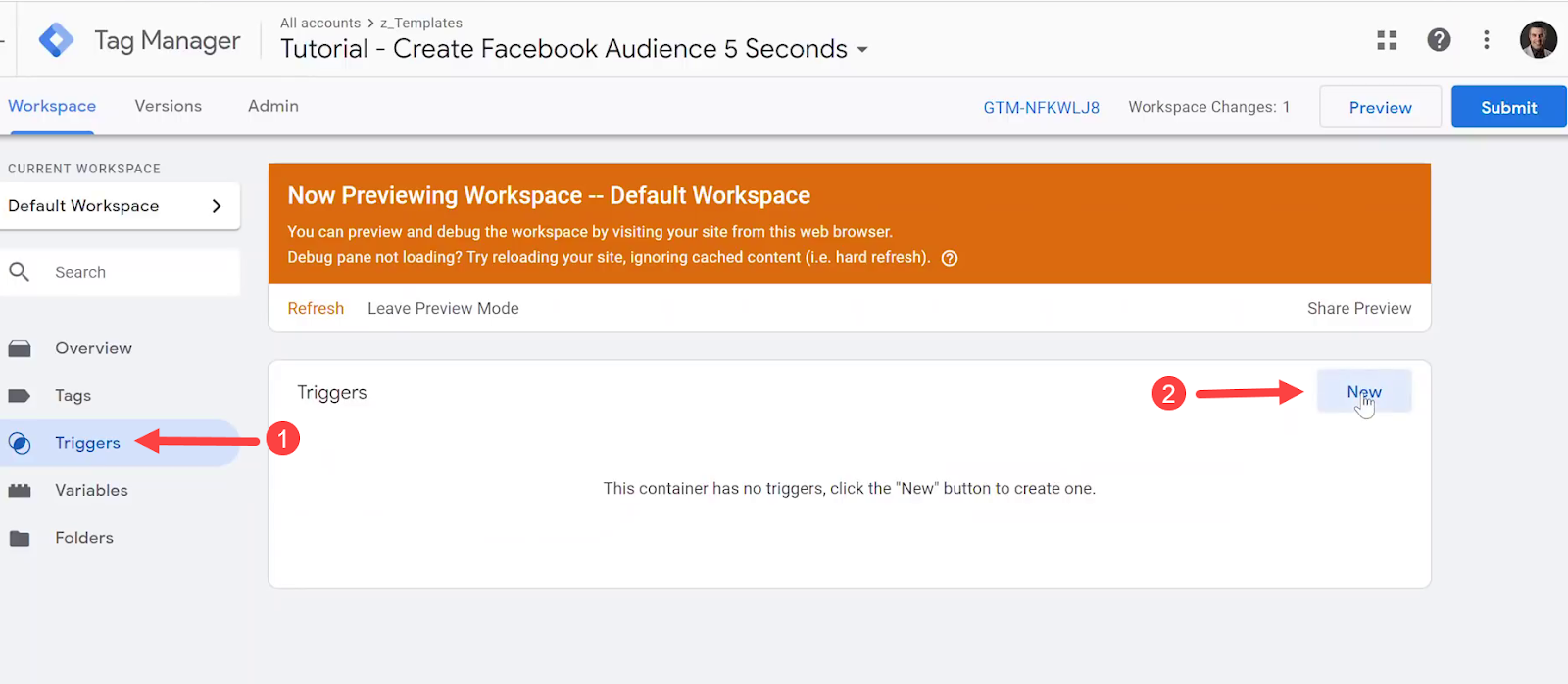Open Triggers in the sidebar
This screenshot has width=1568, height=684.
click(87, 443)
